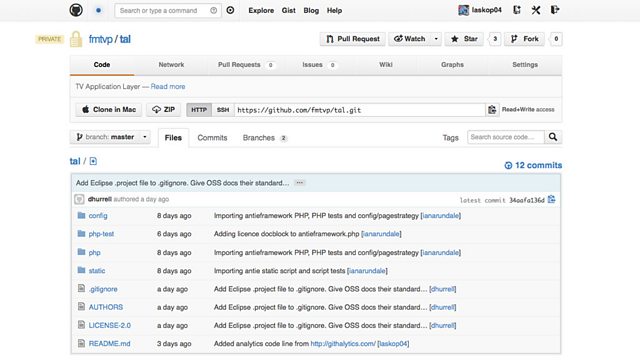Open the README.md file

[109, 344]
